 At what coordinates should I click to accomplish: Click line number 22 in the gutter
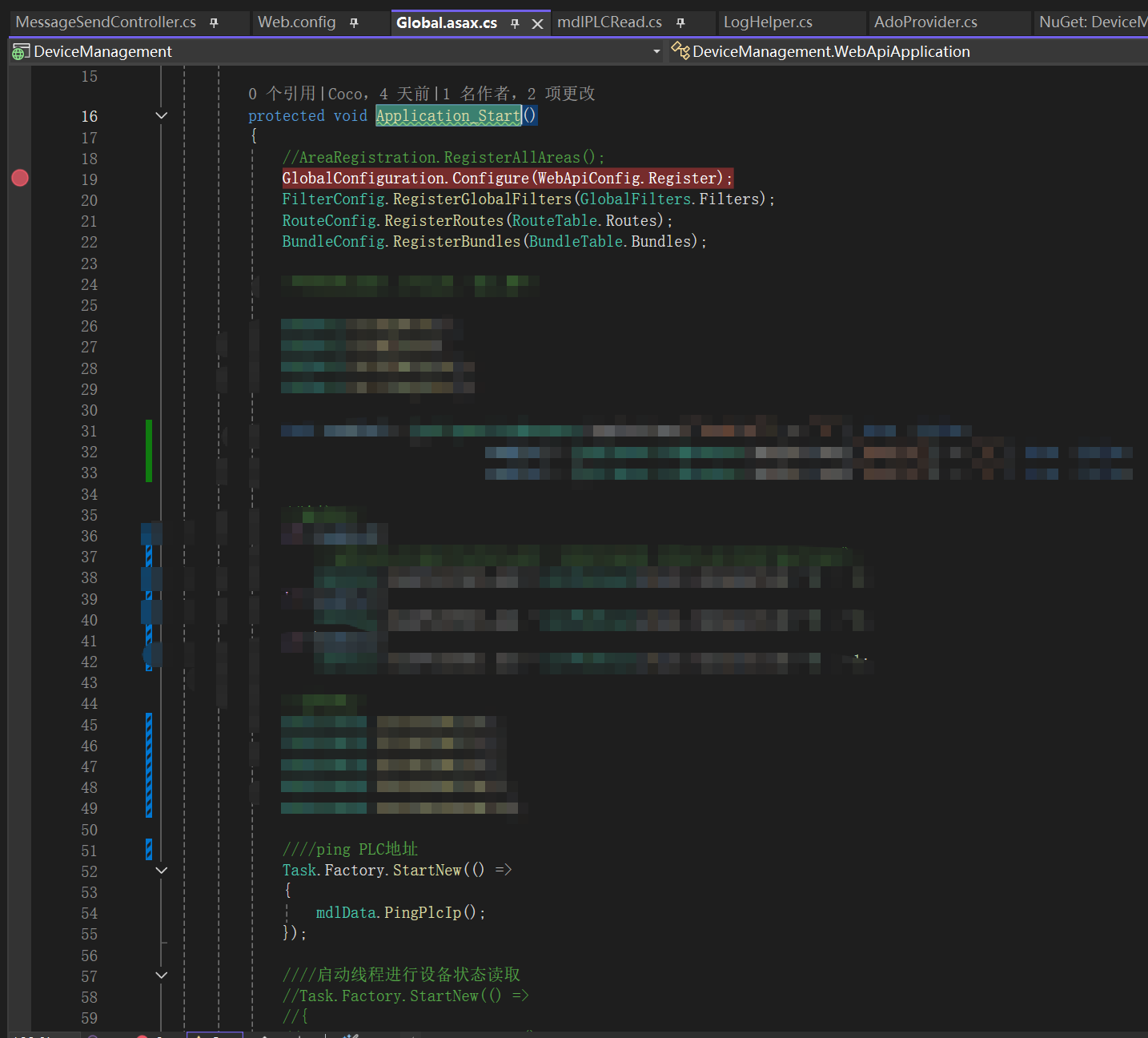89,243
